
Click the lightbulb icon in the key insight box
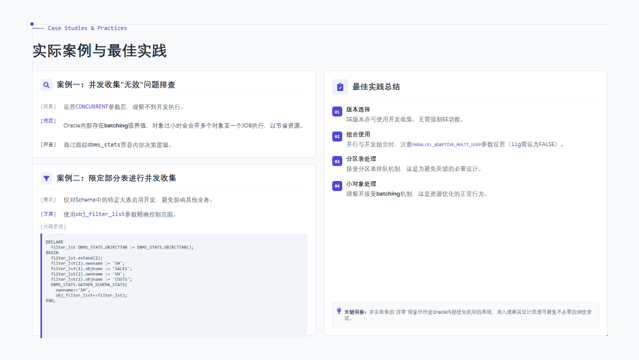[x=339, y=311]
